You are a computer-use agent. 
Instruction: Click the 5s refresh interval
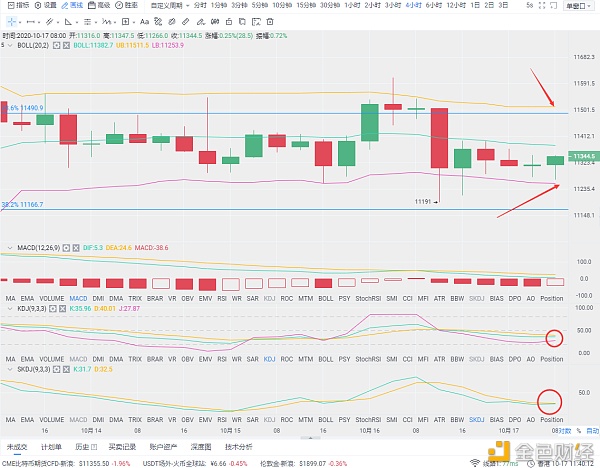[529, 5]
